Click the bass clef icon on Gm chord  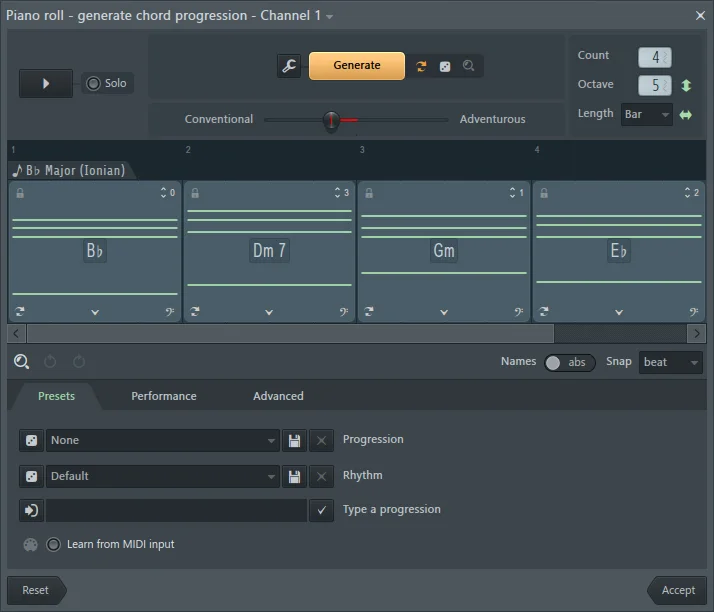519,312
